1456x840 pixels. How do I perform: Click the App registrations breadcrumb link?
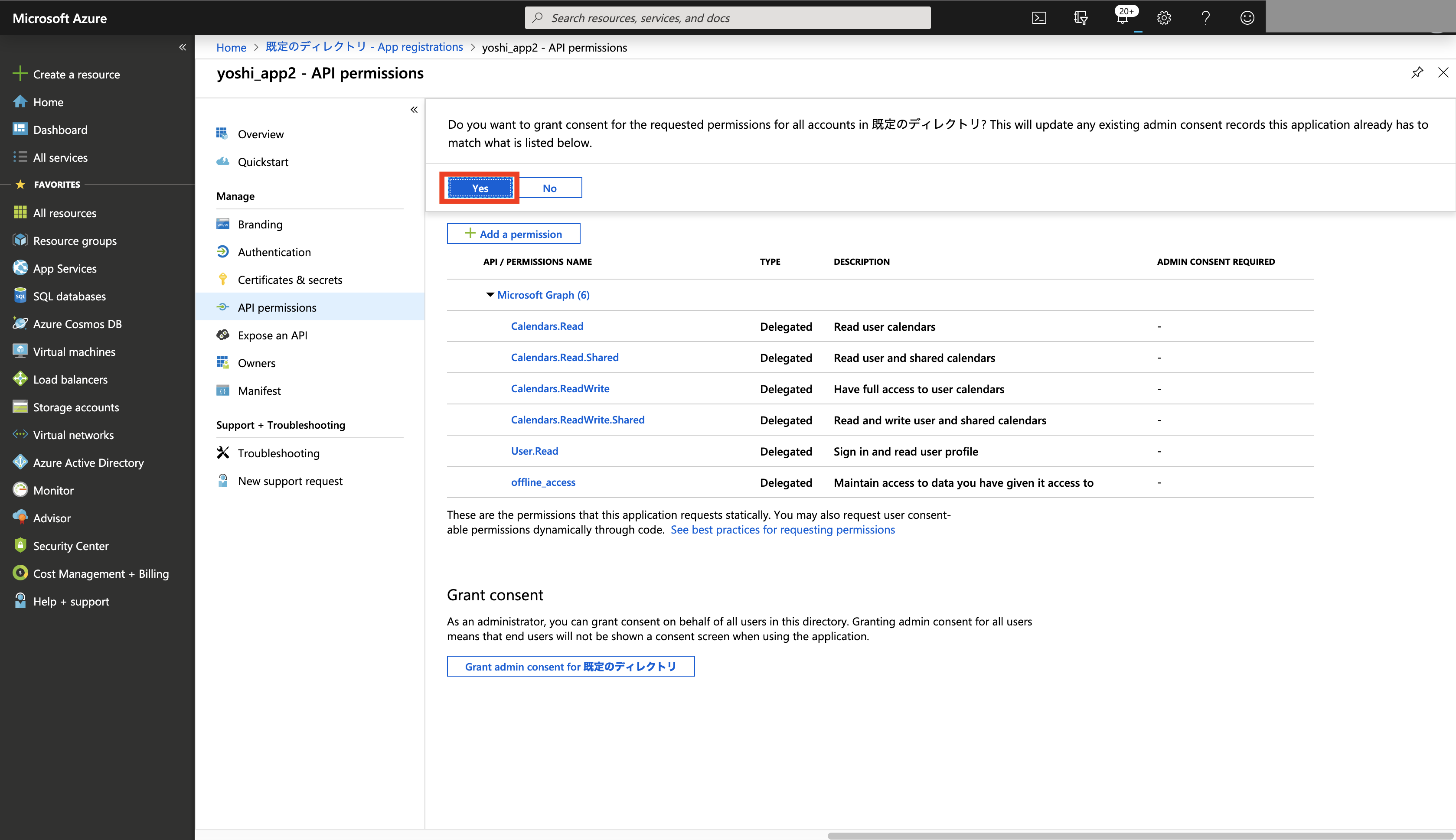[364, 47]
